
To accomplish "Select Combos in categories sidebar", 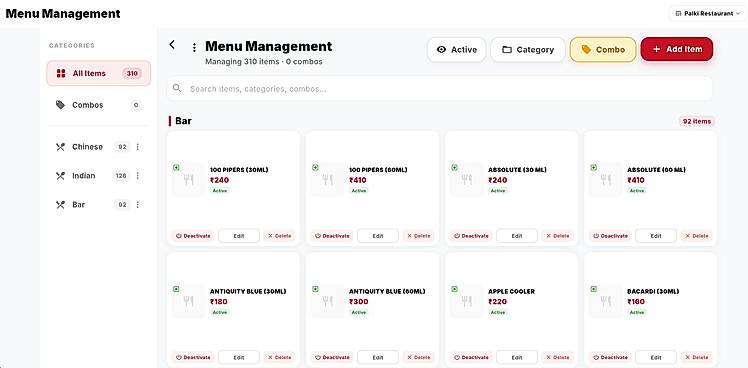I will click(99, 105).
